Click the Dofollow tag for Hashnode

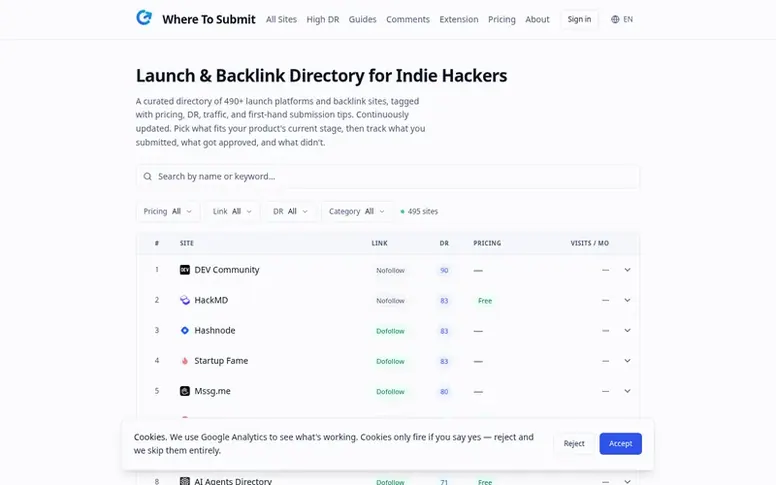(390, 331)
